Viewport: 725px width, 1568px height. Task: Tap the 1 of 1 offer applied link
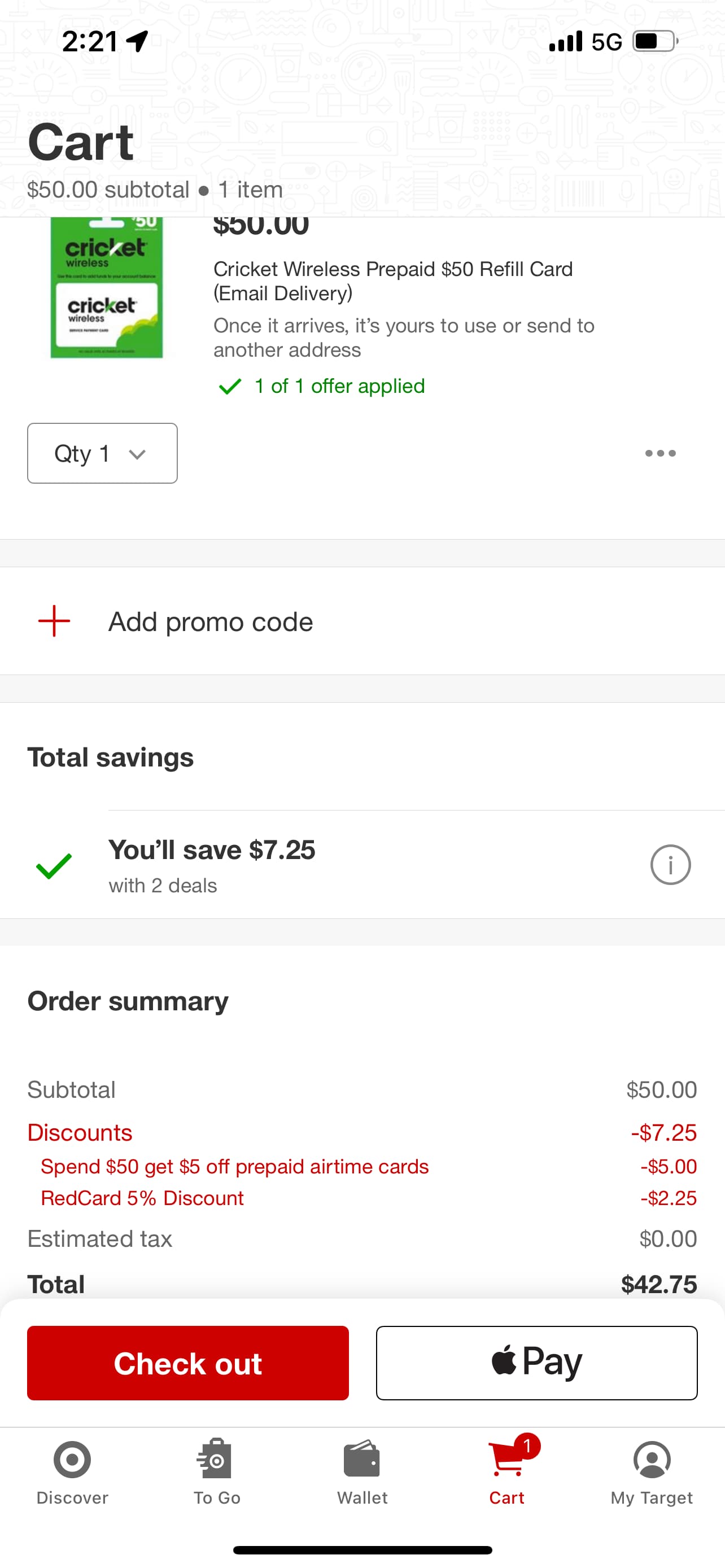pos(339,386)
